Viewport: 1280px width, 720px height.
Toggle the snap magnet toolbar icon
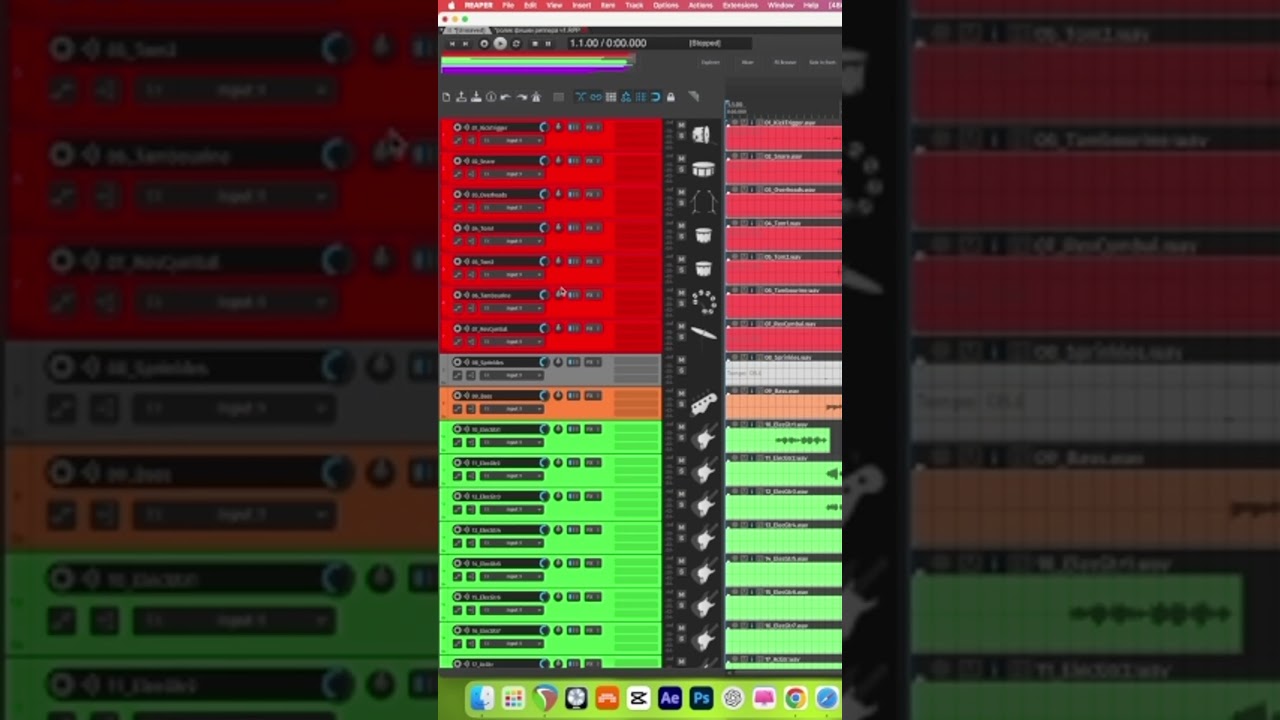pyautogui.click(x=656, y=97)
